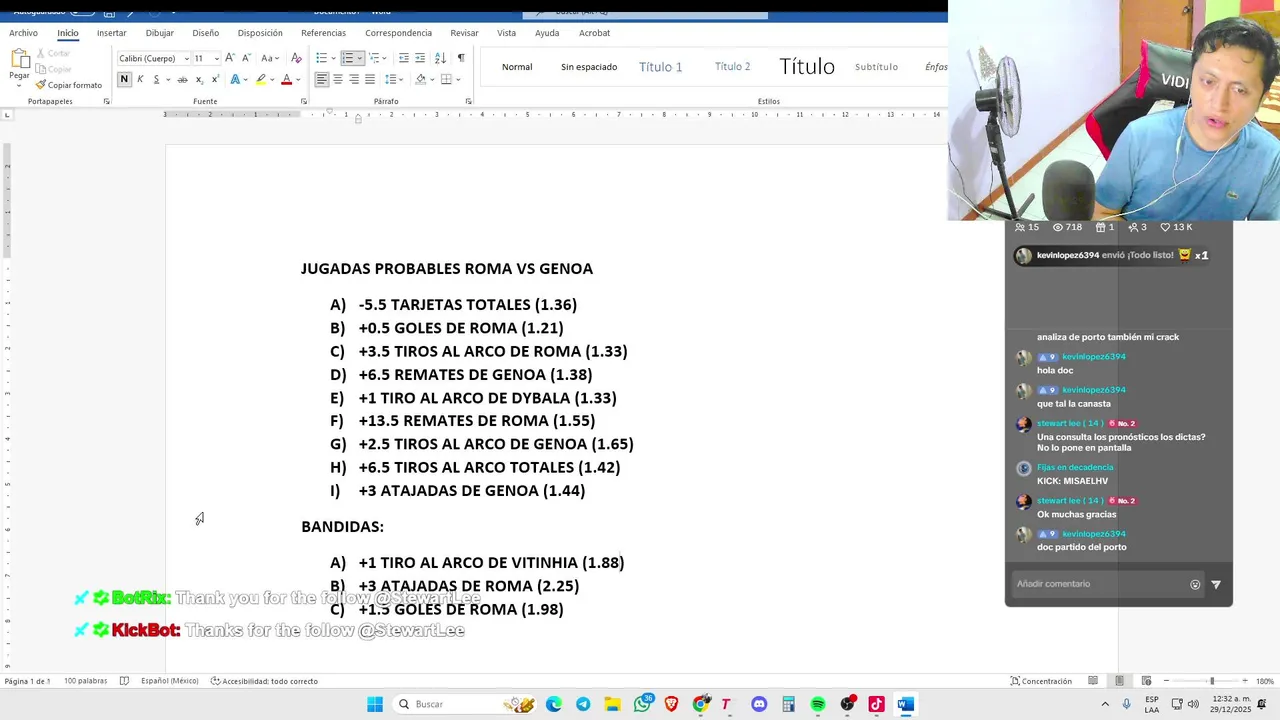The height and width of the screenshot is (720, 1280).
Task: Open emoji picker in comment box
Action: pyautogui.click(x=1195, y=584)
